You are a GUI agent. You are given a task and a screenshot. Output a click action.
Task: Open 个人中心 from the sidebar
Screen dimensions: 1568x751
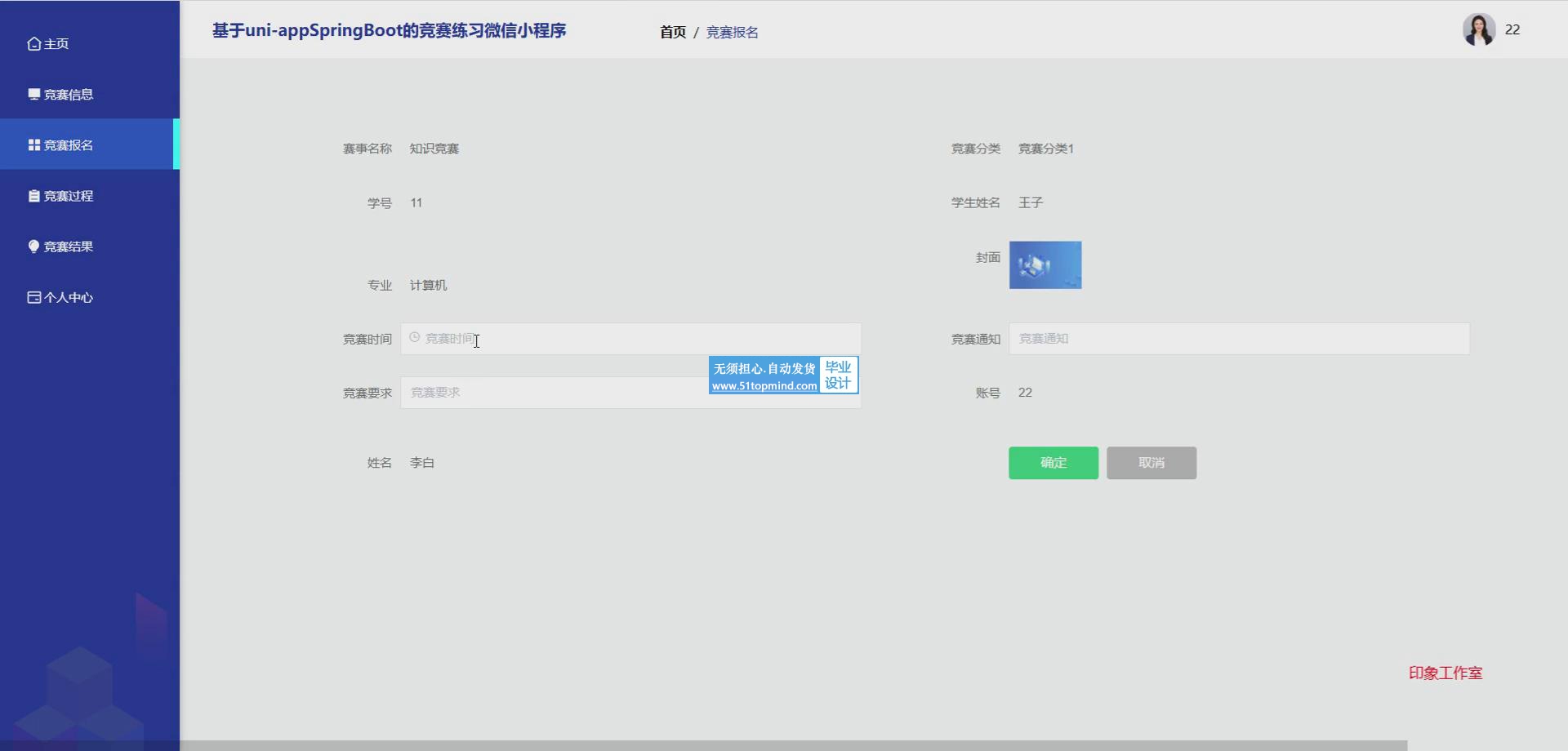(69, 297)
